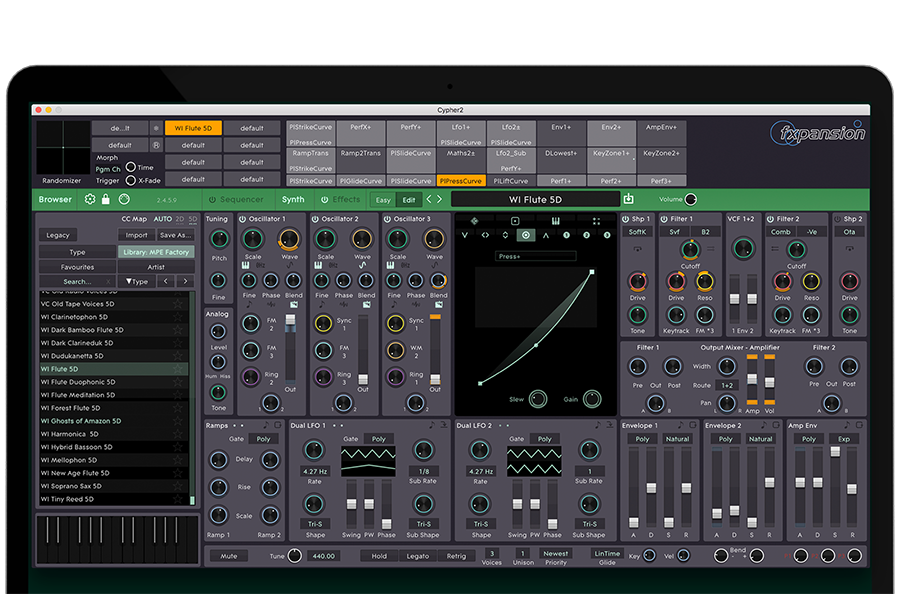Open the Browser tab
This screenshot has width=900, height=594.
55,199
